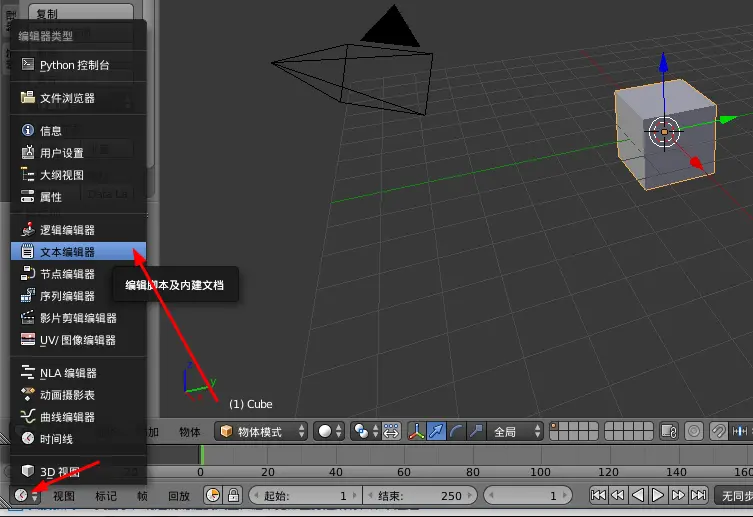This screenshot has height=517, width=753.
Task: Click the 起始 start frame field
Action: click(306, 495)
